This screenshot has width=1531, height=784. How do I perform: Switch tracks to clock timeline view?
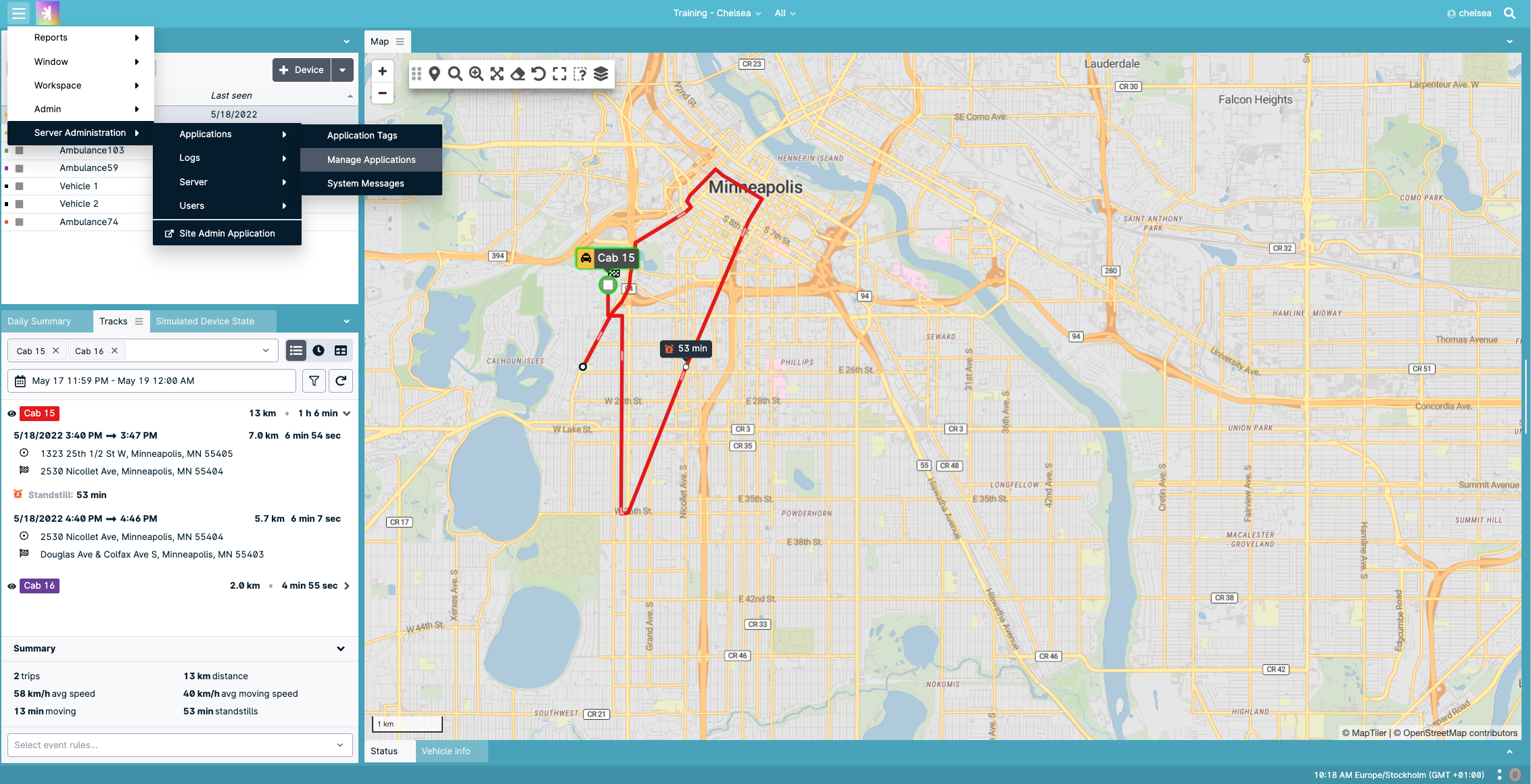(x=319, y=350)
